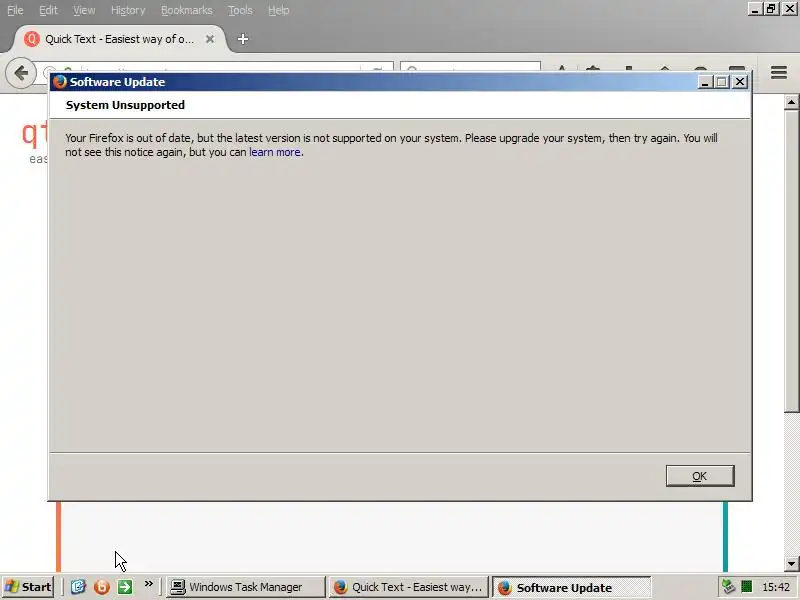Image resolution: width=800 pixels, height=600 pixels.
Task: Click the Start button
Action: click(29, 587)
